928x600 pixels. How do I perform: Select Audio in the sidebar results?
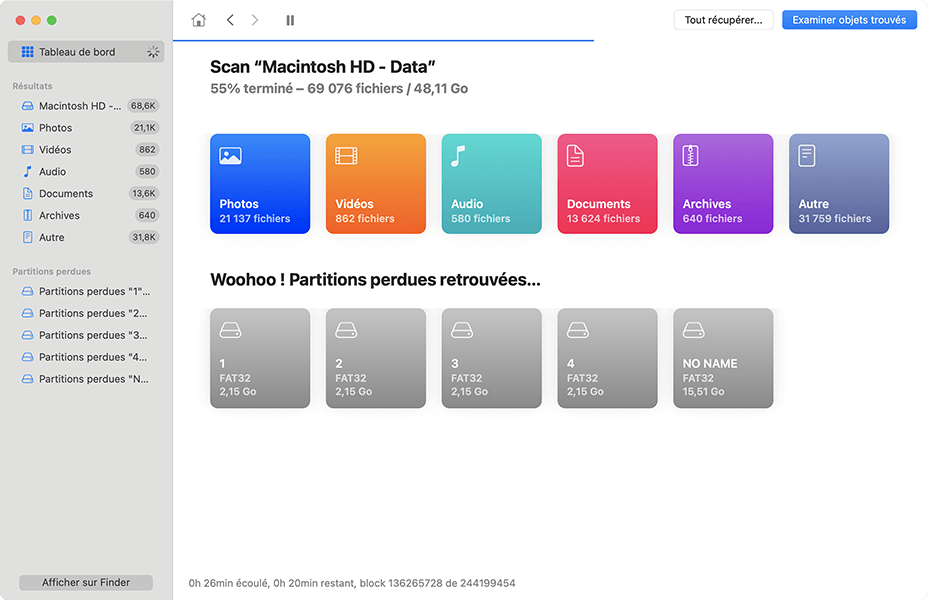[86, 172]
